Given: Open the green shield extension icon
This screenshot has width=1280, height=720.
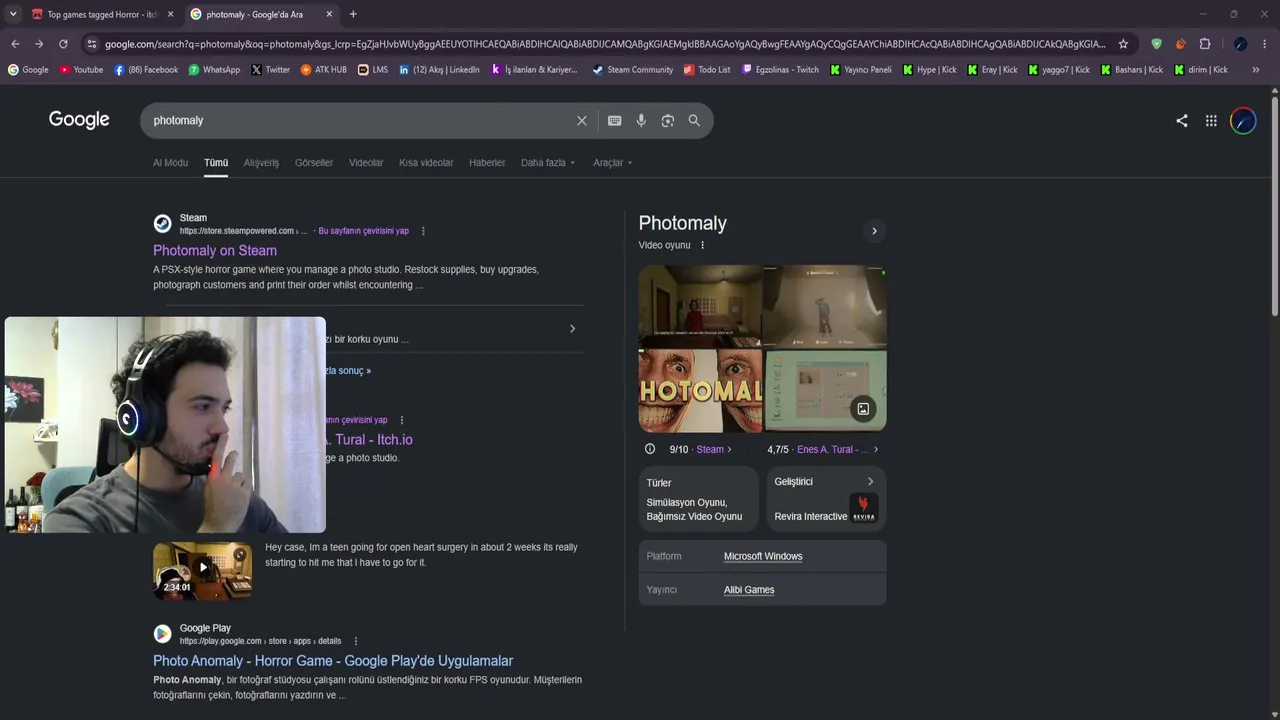Looking at the screenshot, I should click(x=1157, y=44).
